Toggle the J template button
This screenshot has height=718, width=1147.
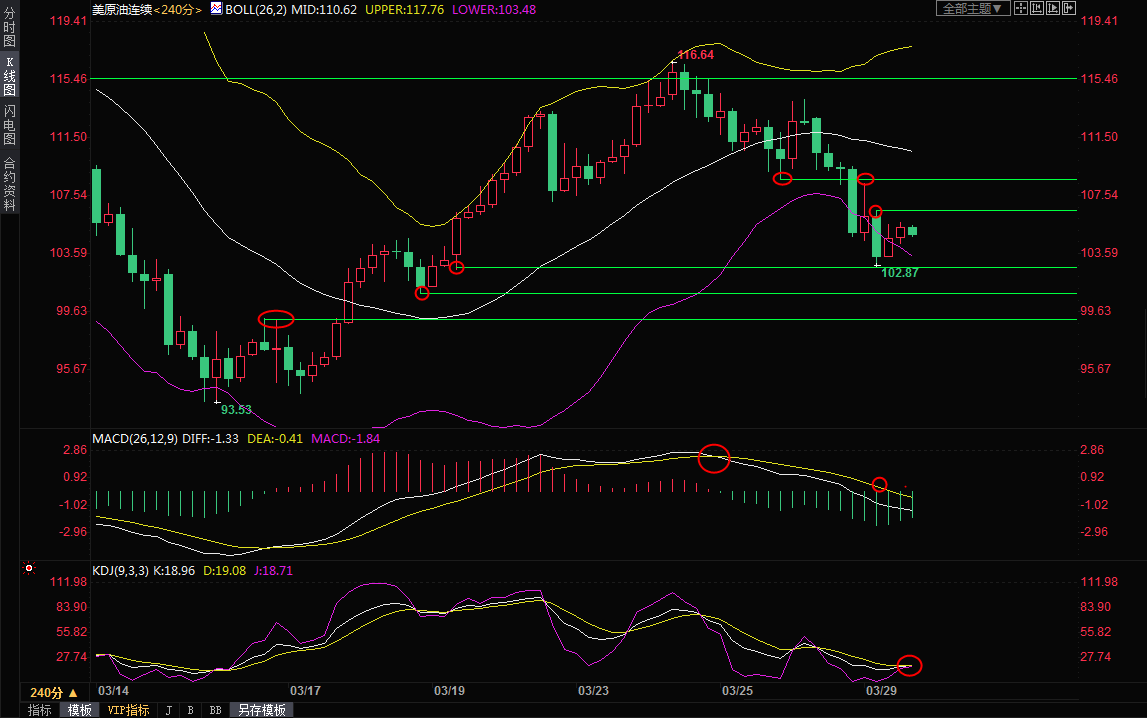click(168, 710)
